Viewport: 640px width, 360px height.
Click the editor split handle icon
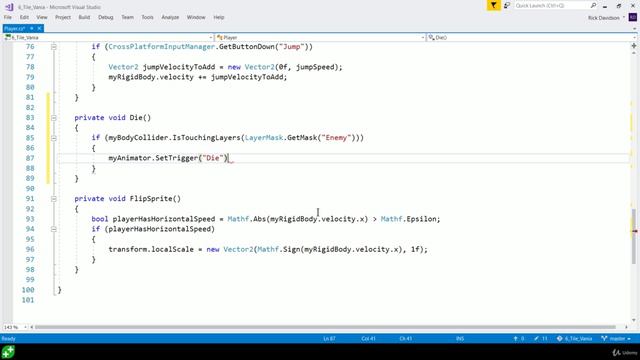click(x=633, y=46)
